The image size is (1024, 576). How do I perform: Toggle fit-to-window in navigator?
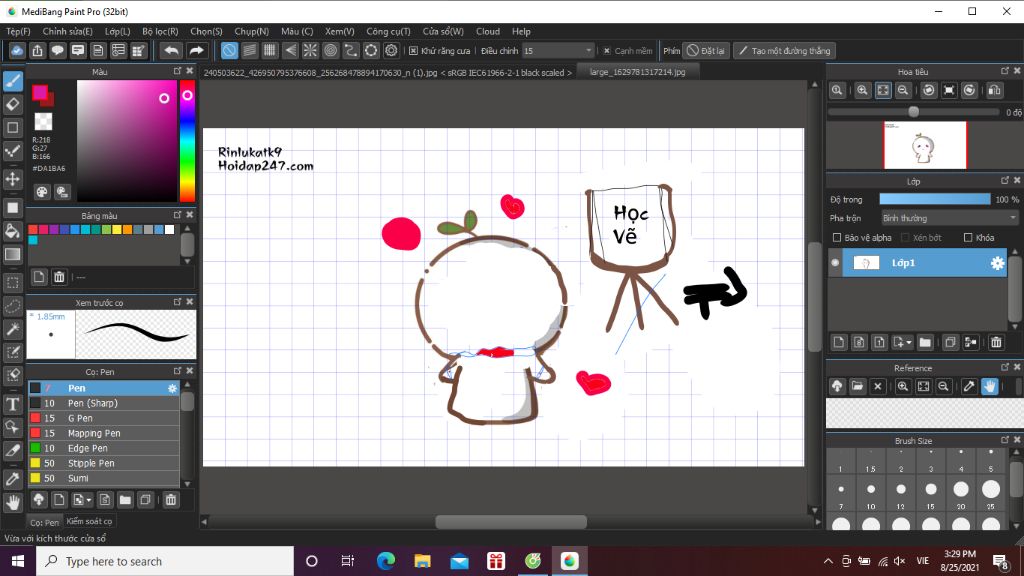tap(882, 91)
